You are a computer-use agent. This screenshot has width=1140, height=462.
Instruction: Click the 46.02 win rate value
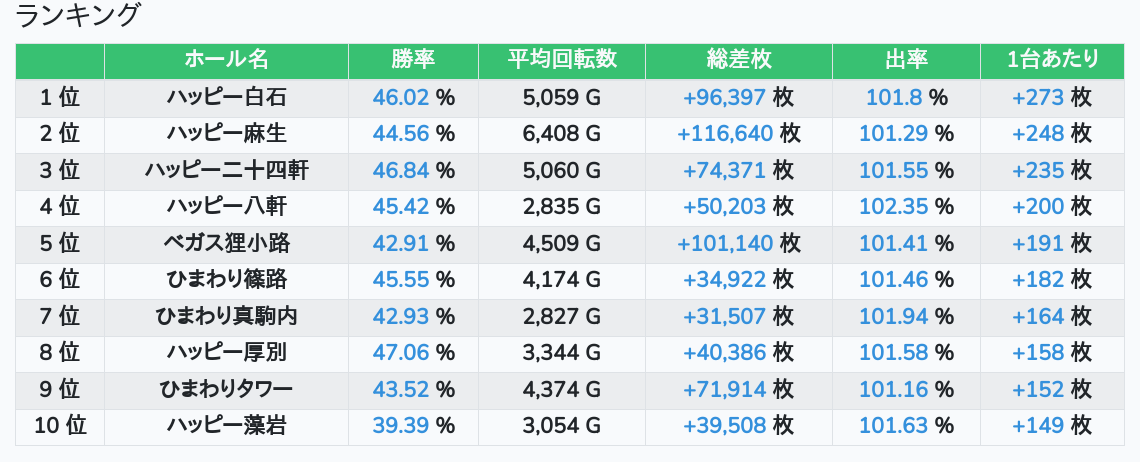click(x=401, y=97)
